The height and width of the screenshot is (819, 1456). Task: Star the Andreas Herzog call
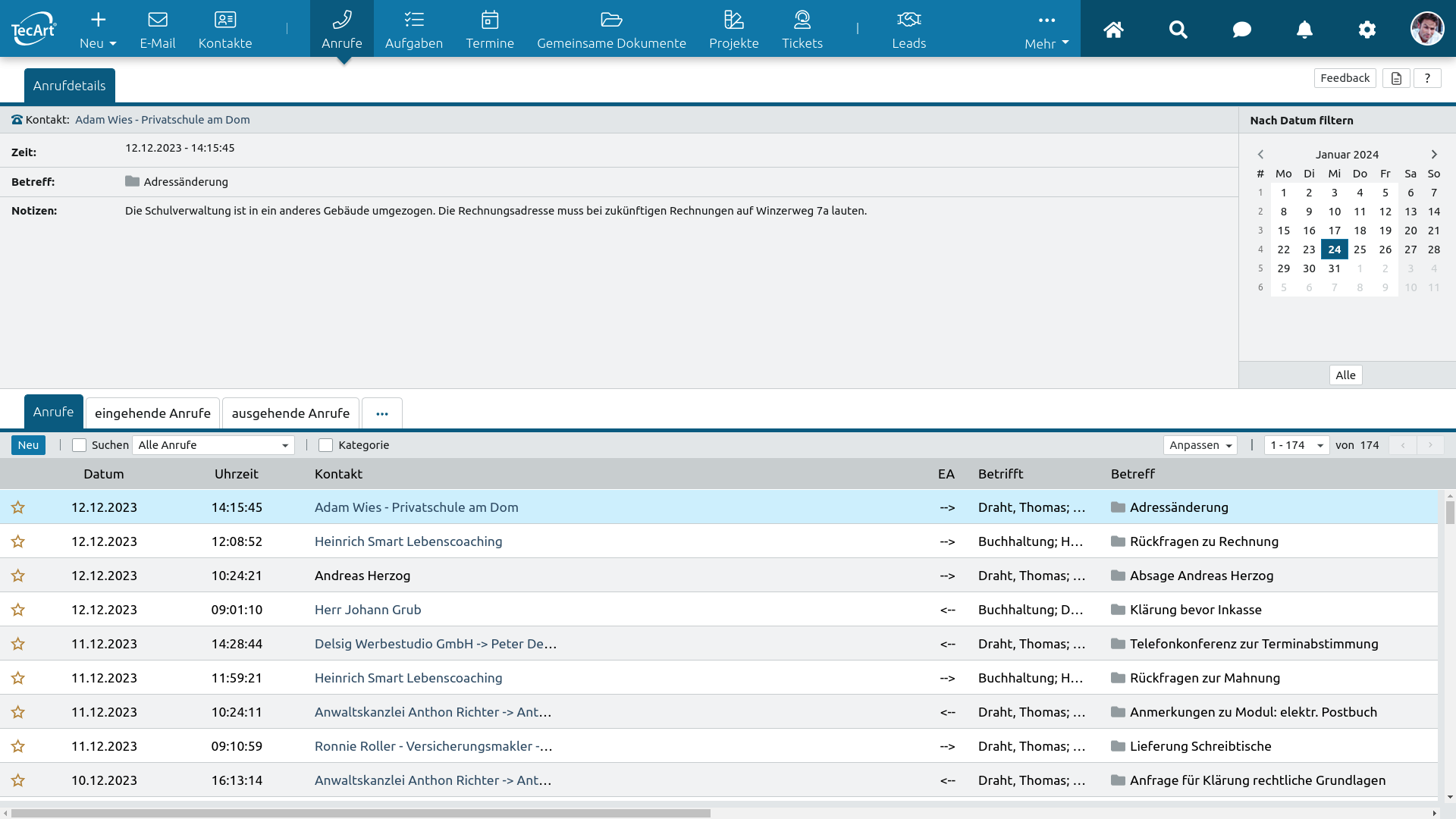pos(18,576)
